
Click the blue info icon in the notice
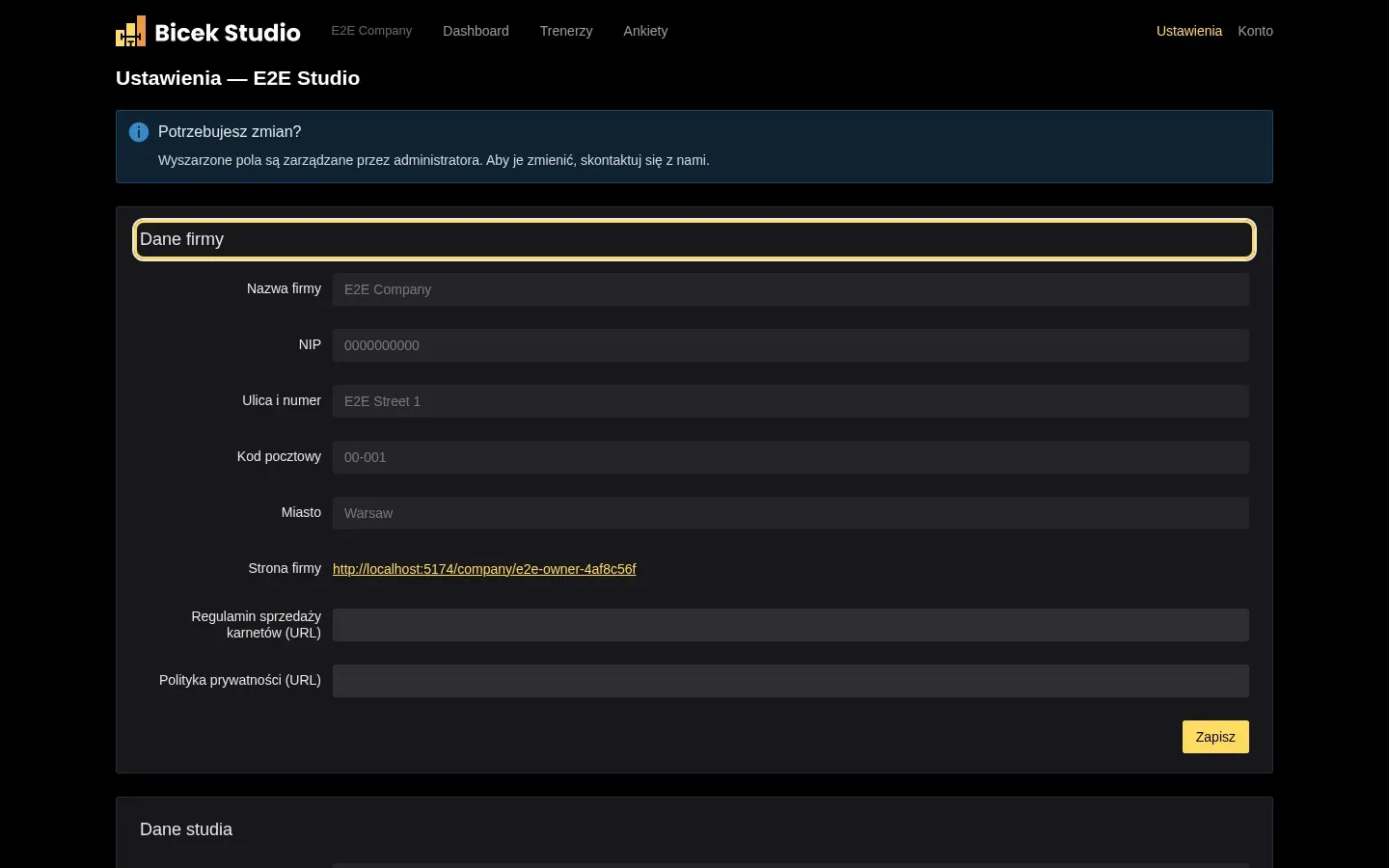(139, 132)
